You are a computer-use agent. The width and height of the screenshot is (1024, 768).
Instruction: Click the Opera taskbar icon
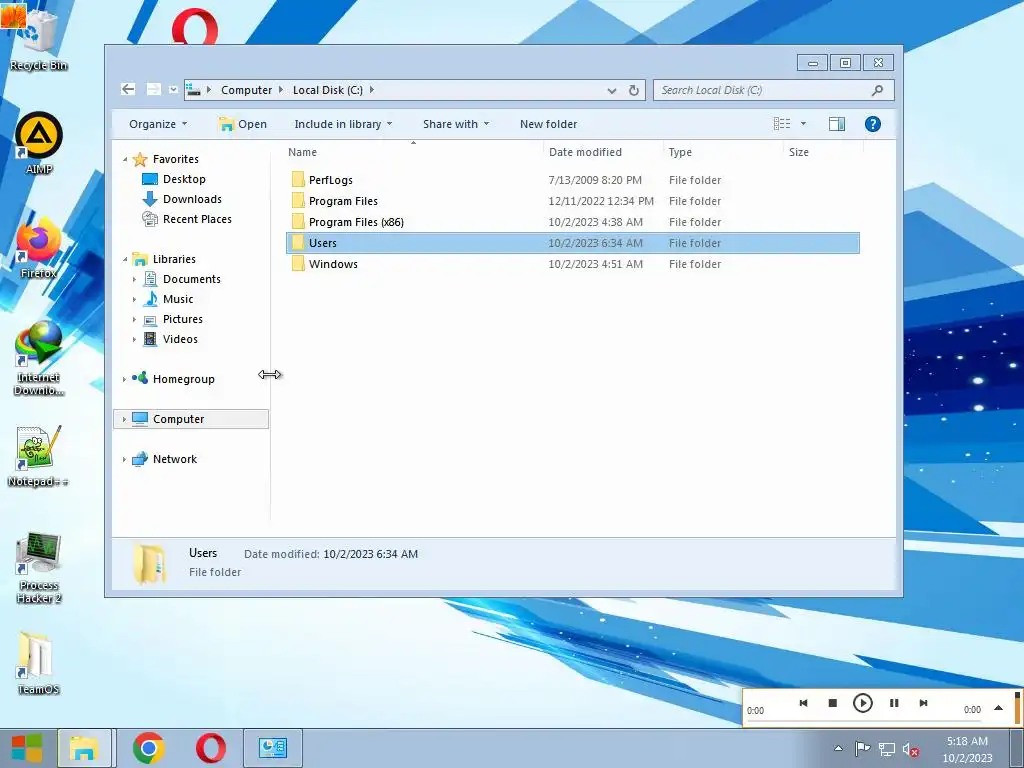click(210, 748)
